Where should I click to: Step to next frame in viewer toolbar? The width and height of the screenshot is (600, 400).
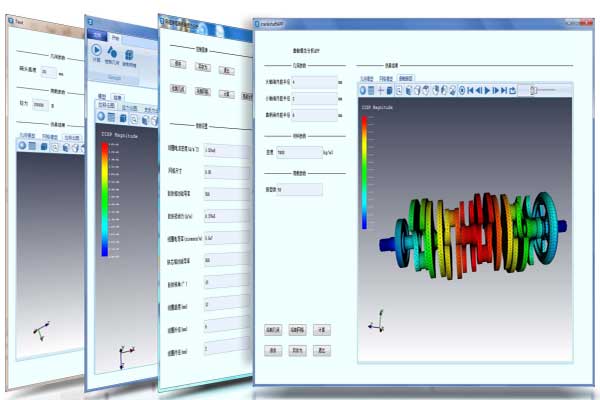pyautogui.click(x=495, y=90)
